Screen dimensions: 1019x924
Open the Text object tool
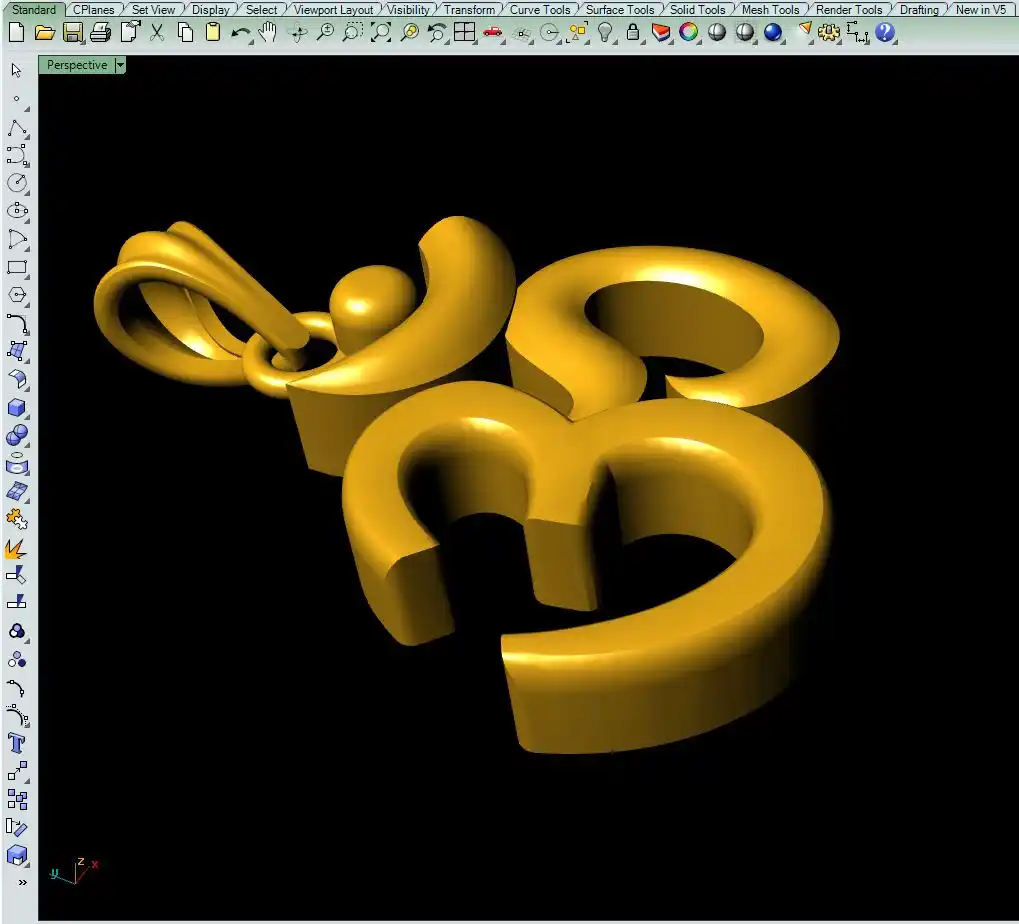17,743
